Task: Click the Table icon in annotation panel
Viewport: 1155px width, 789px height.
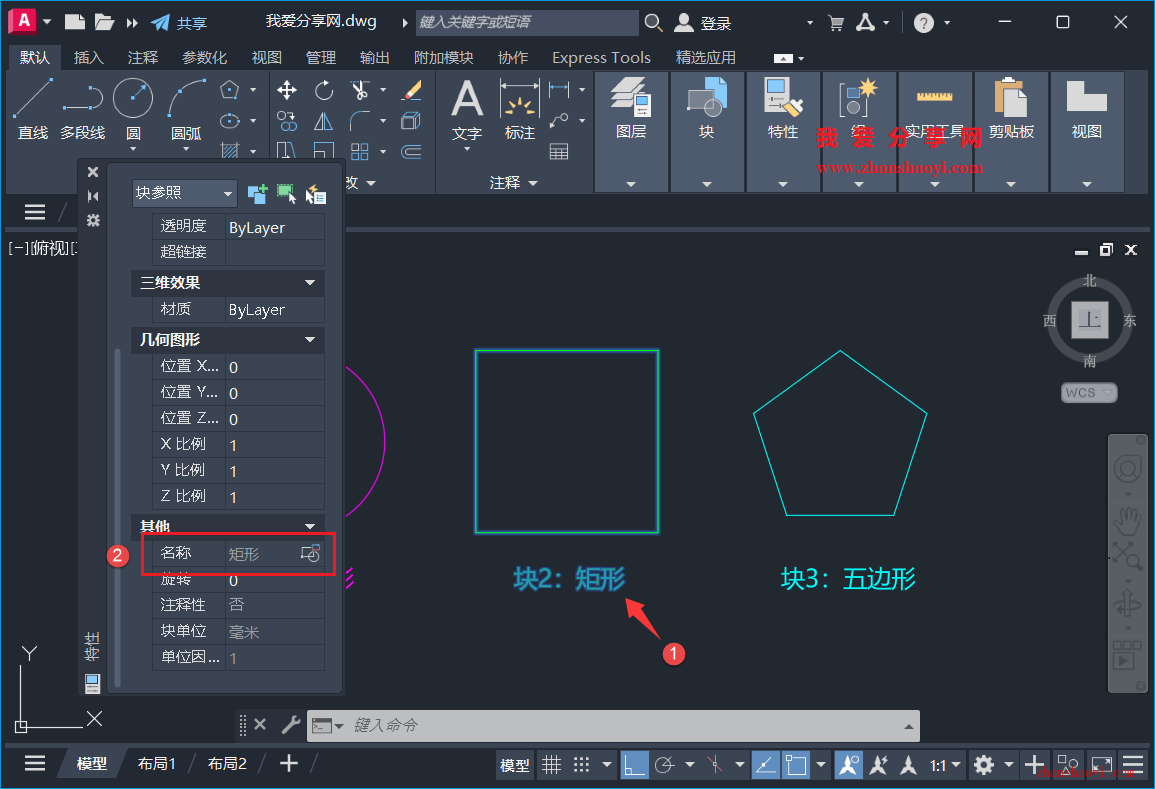Action: [559, 152]
